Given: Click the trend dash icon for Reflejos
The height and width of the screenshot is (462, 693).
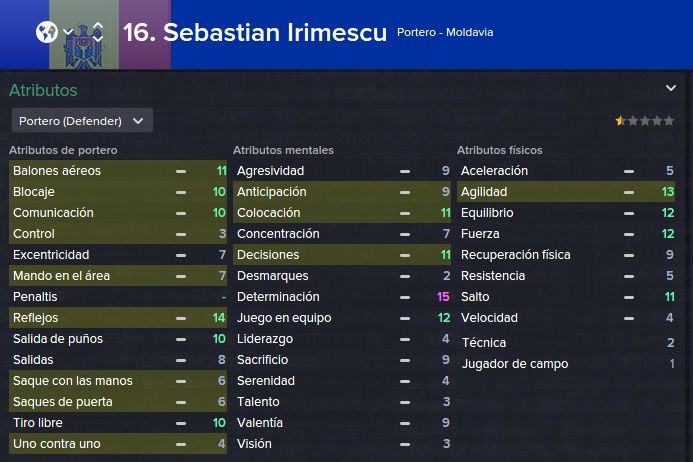Looking at the screenshot, I should 181,318.
